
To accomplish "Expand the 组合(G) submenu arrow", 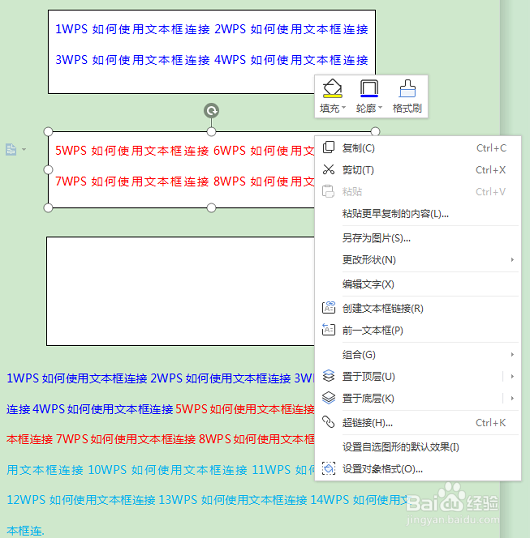I will [x=512, y=354].
